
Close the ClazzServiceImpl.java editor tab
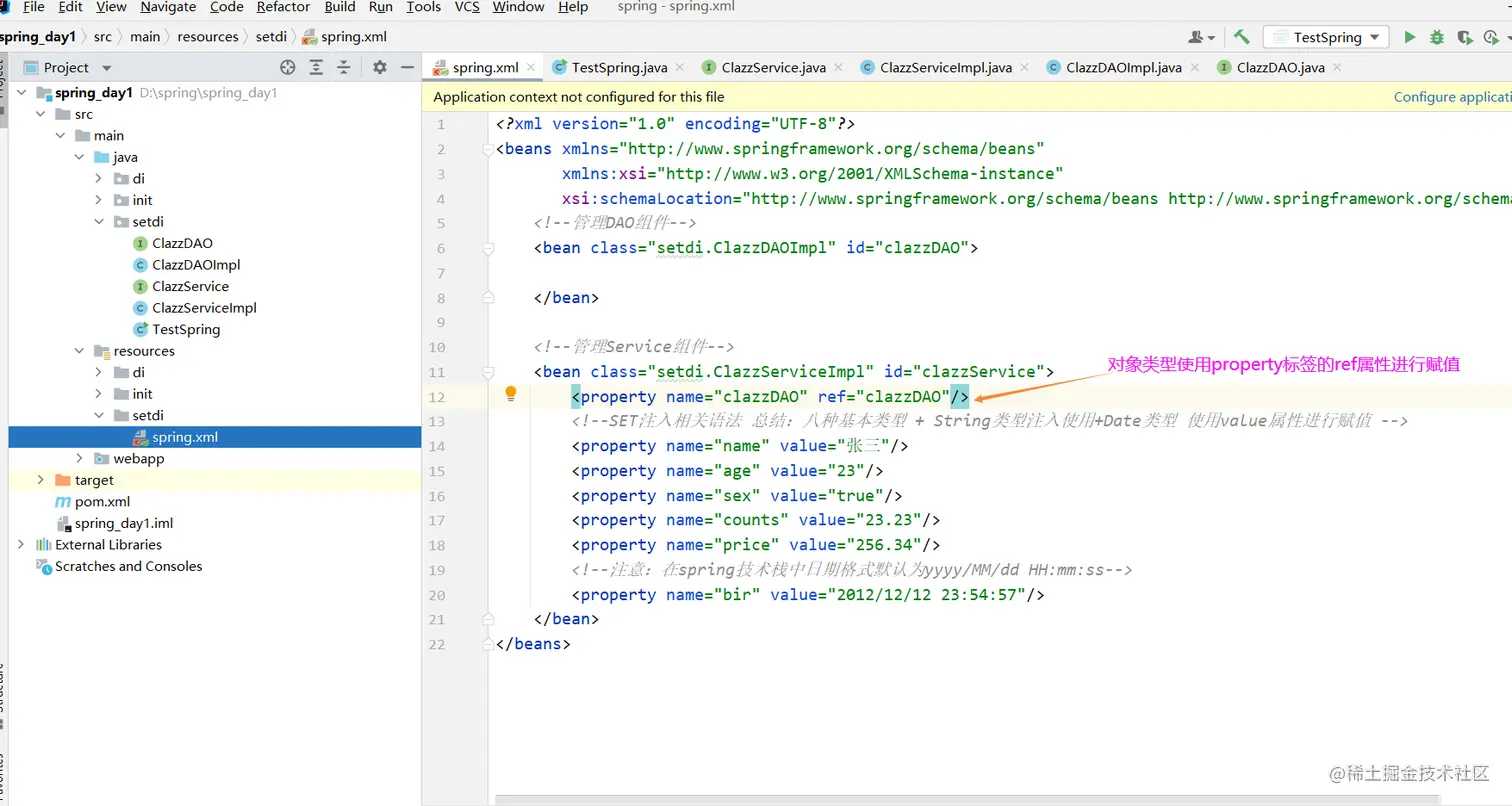pyautogui.click(x=1024, y=67)
